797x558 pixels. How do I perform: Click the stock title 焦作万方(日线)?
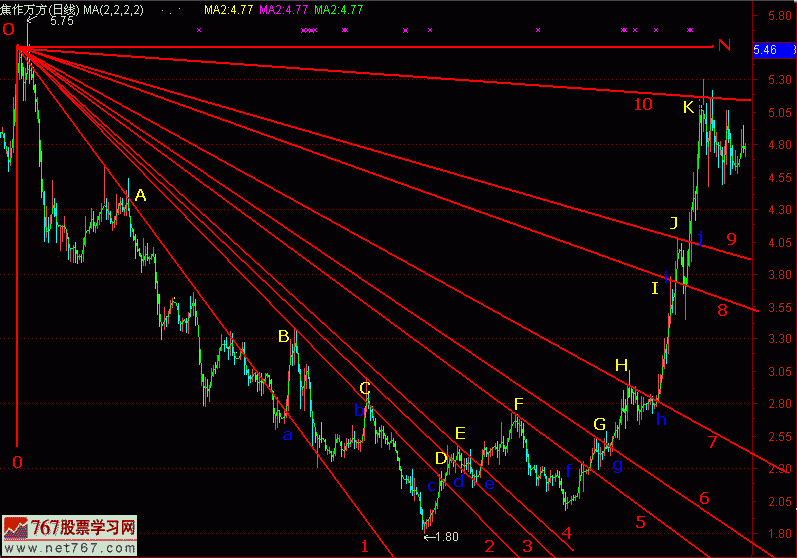(x=41, y=9)
